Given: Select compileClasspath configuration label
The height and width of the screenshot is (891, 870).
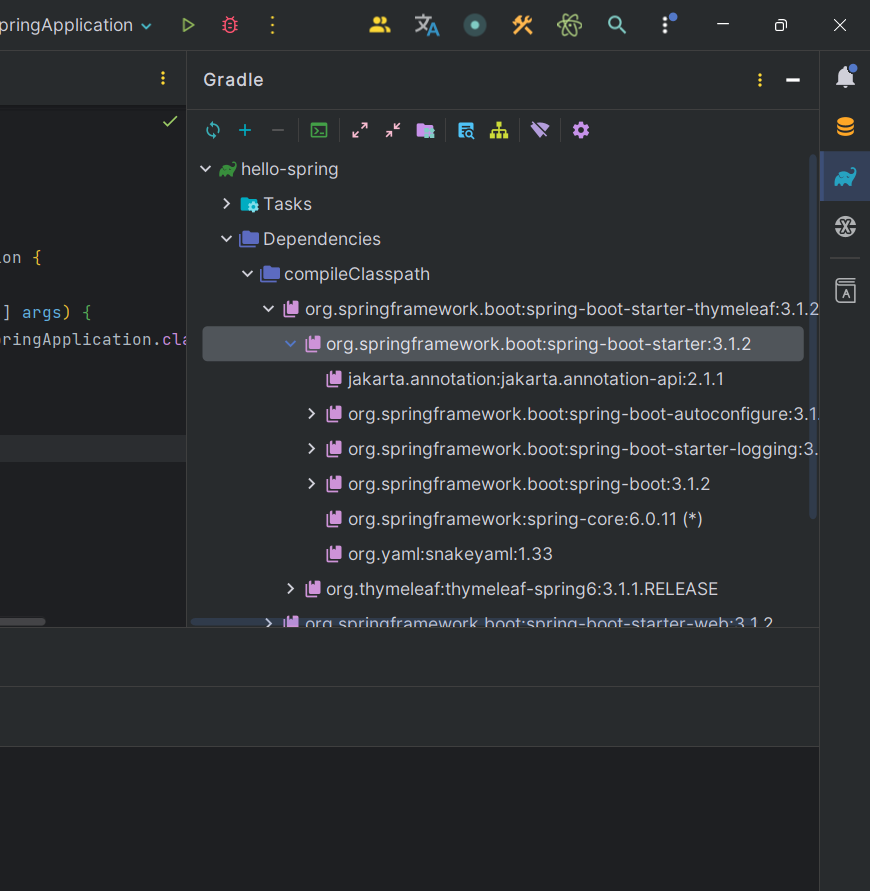Looking at the screenshot, I should click(357, 274).
